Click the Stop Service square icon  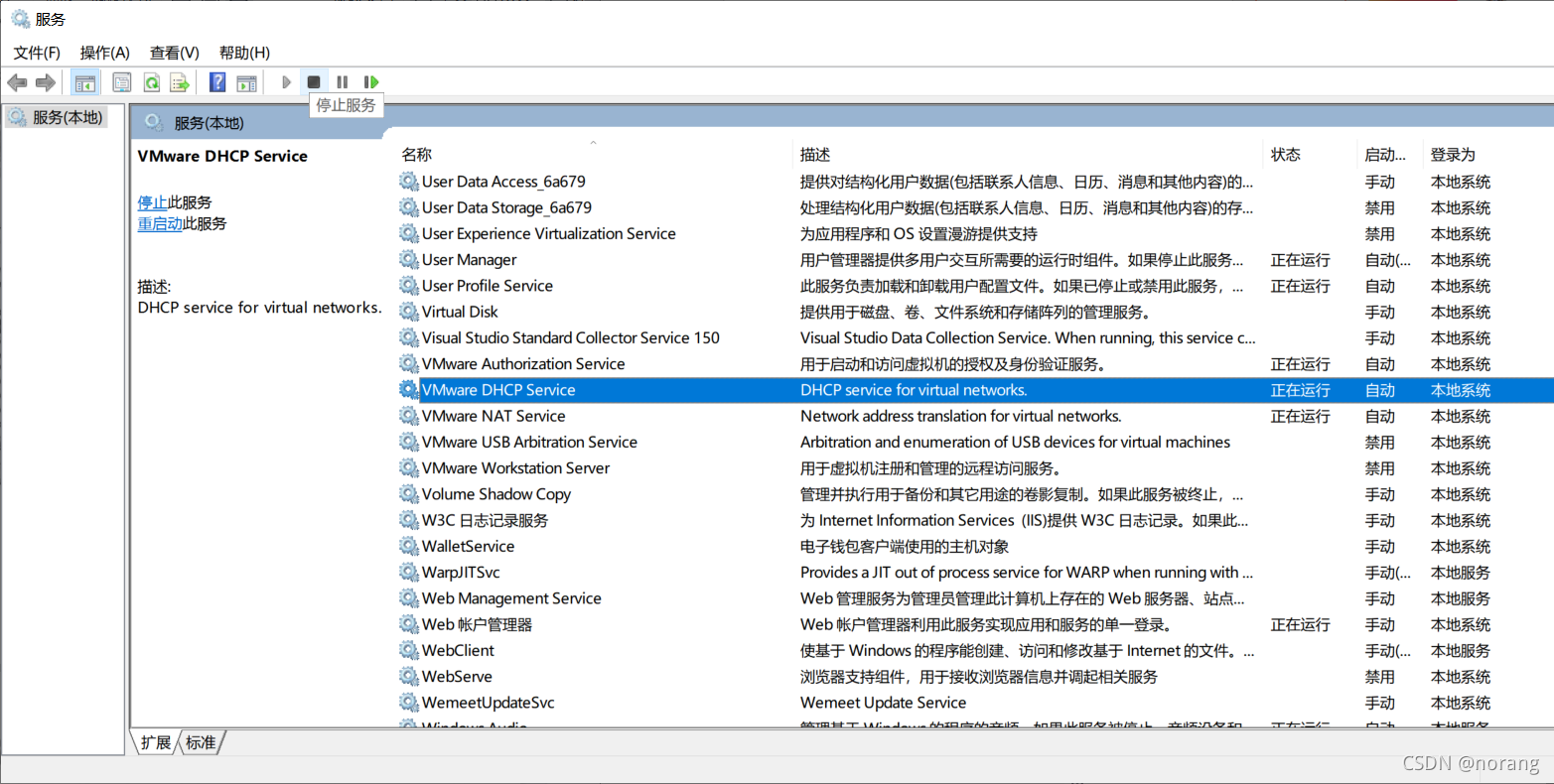coord(314,82)
